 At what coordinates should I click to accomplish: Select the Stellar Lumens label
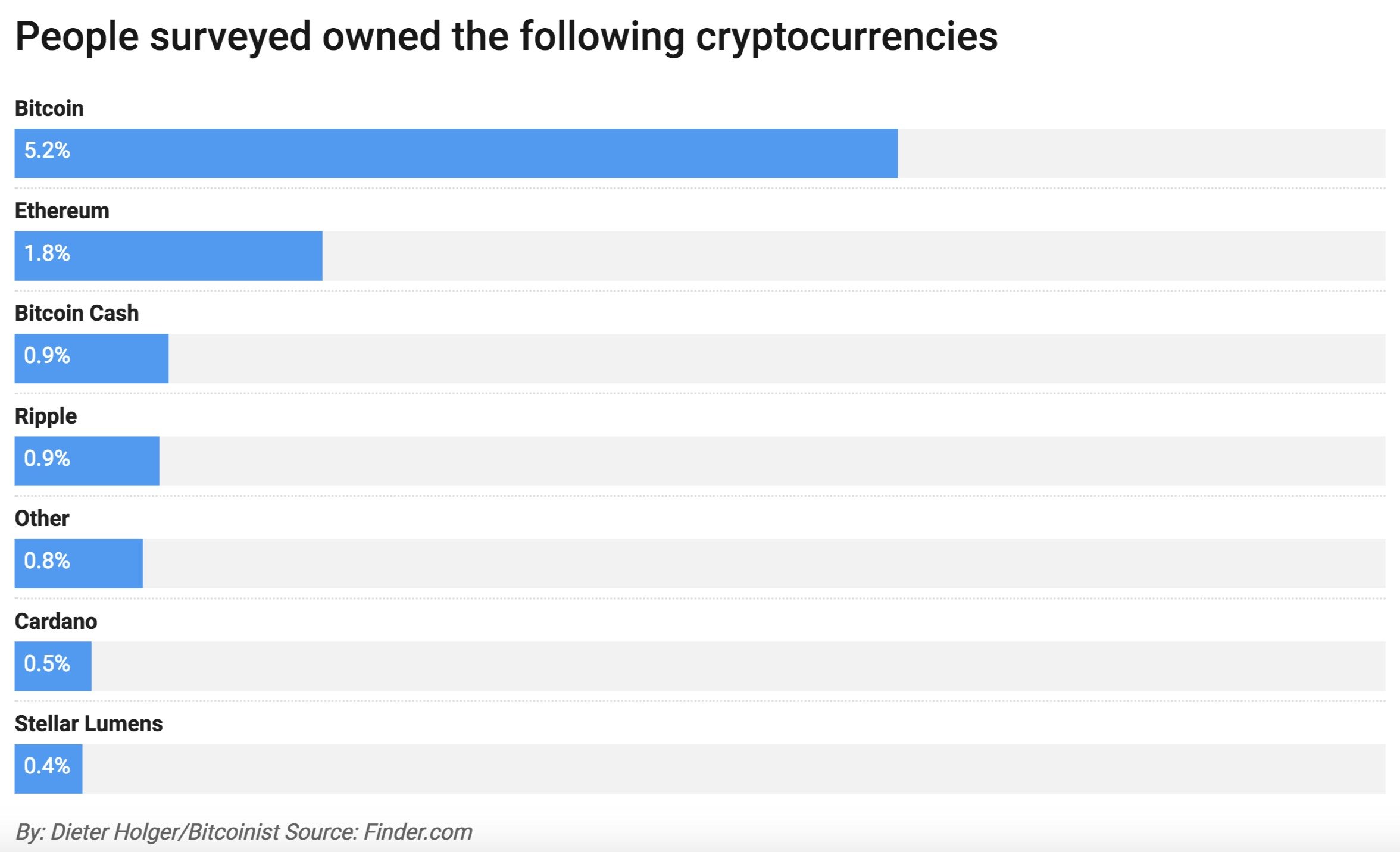coord(89,723)
